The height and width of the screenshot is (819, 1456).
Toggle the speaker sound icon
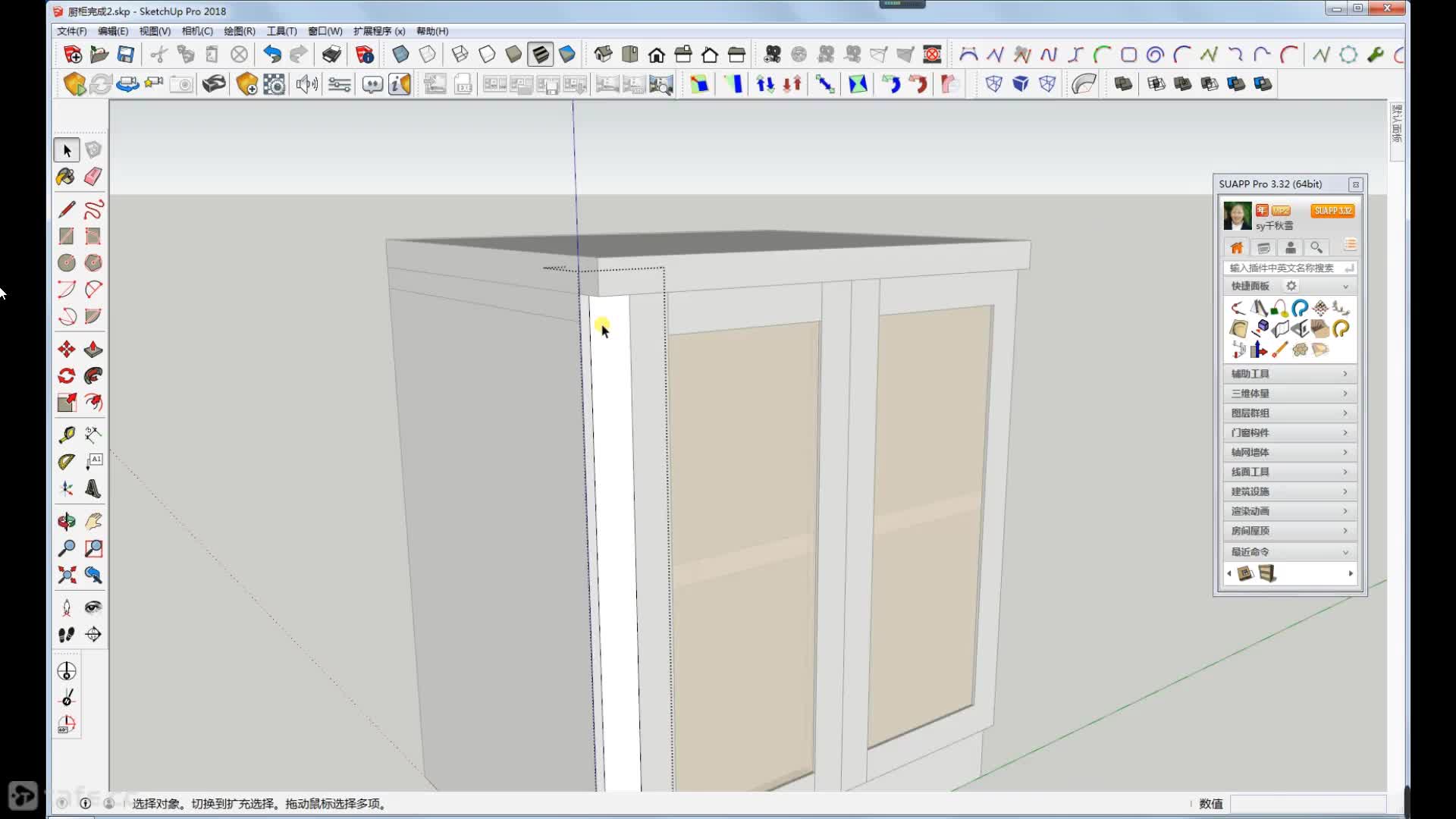click(306, 84)
